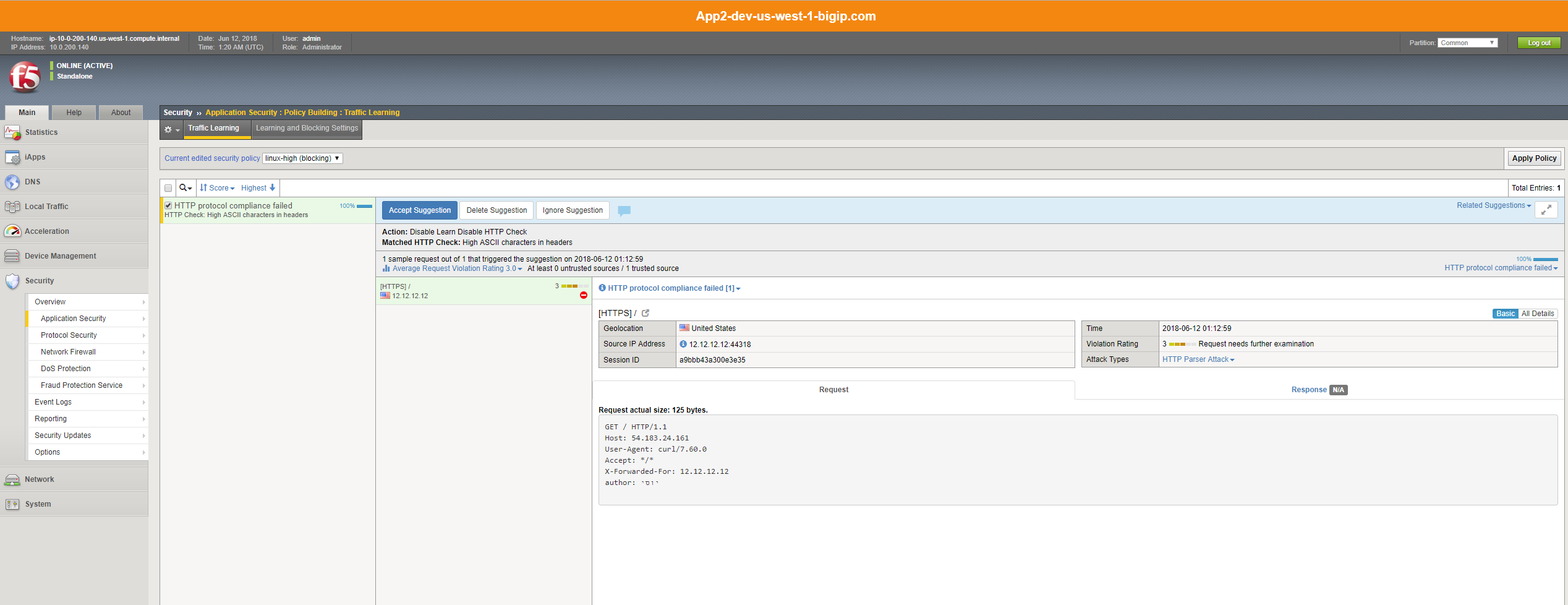The width and height of the screenshot is (1568, 605).
Task: Switch to Basic details view
Action: (1506, 314)
